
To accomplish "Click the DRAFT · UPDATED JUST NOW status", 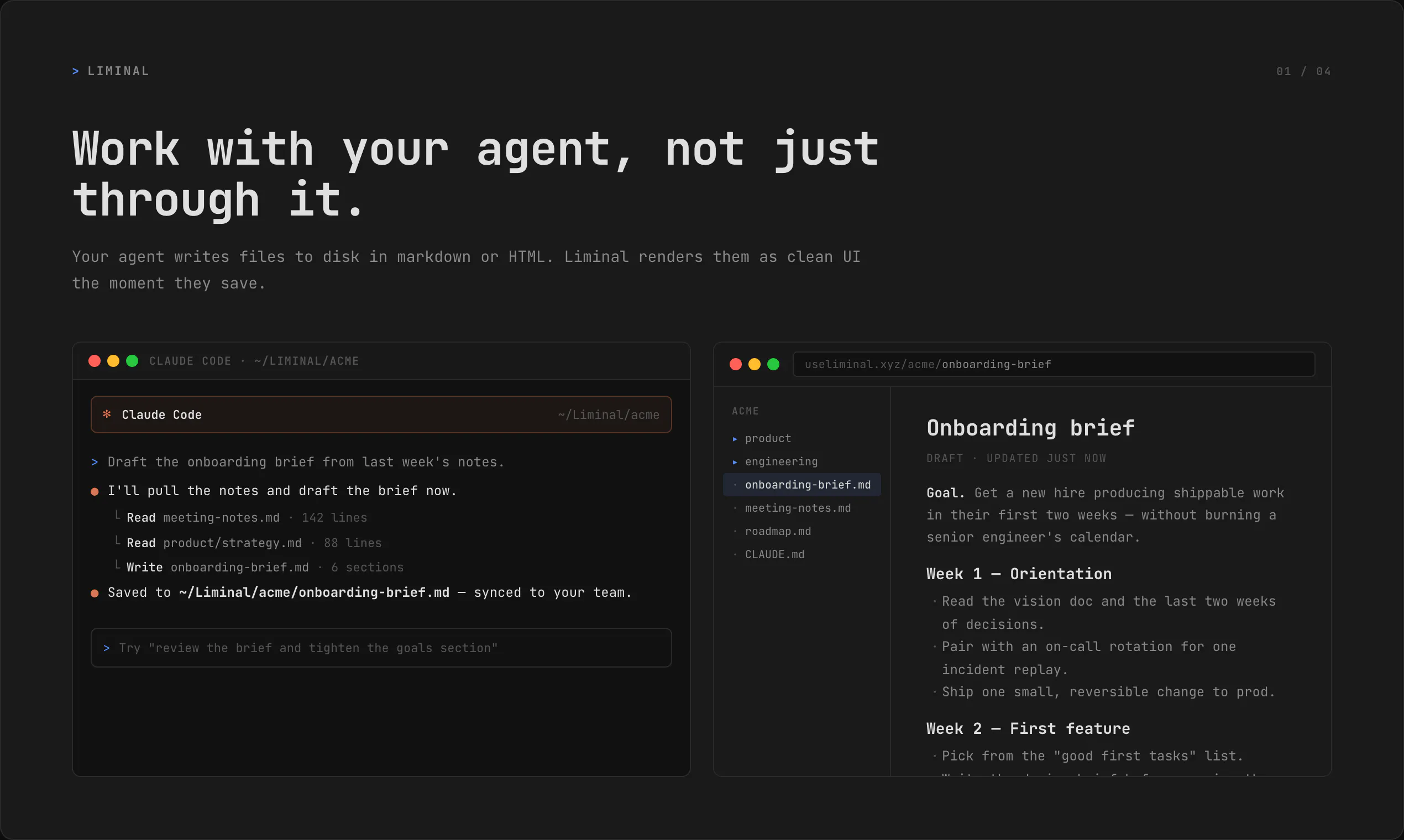I will [x=1016, y=458].
